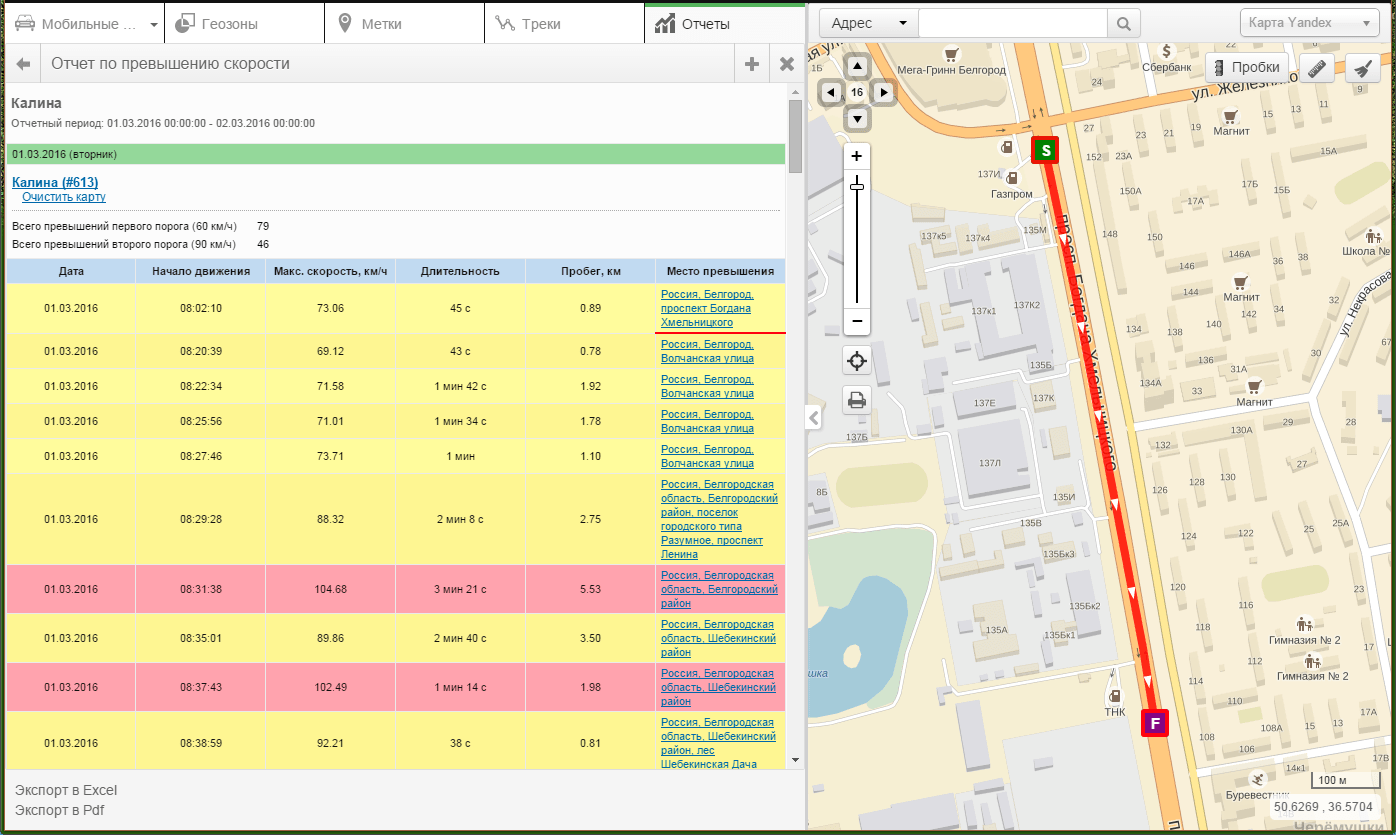Open Разумное, проспект Ленина location link

pyautogui.click(x=719, y=519)
